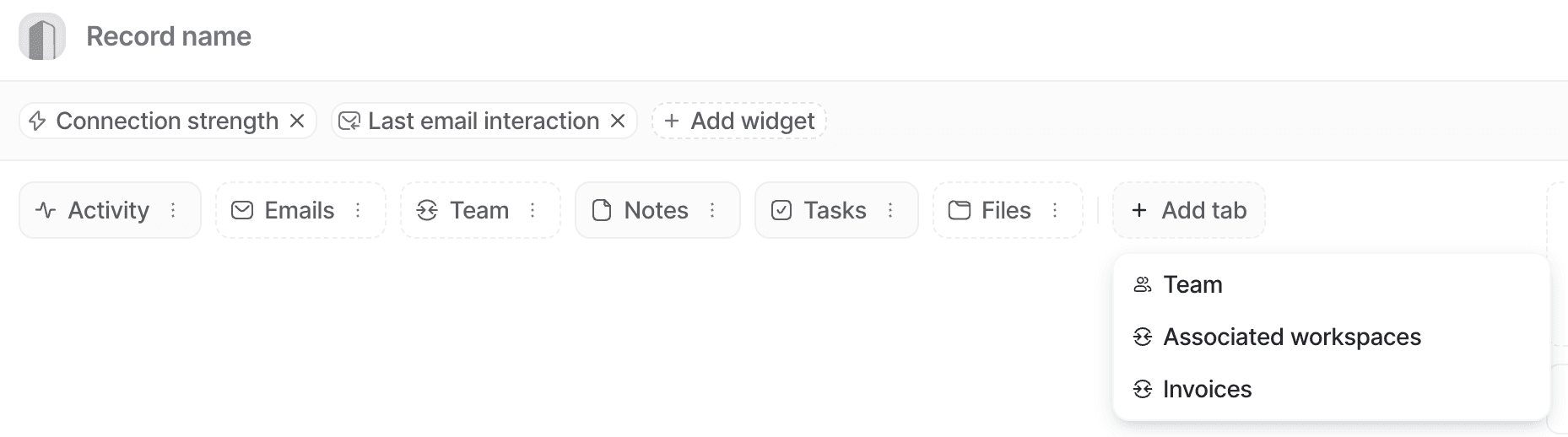1568x437 pixels.
Task: Click the Notes tab document icon
Action: [x=602, y=210]
